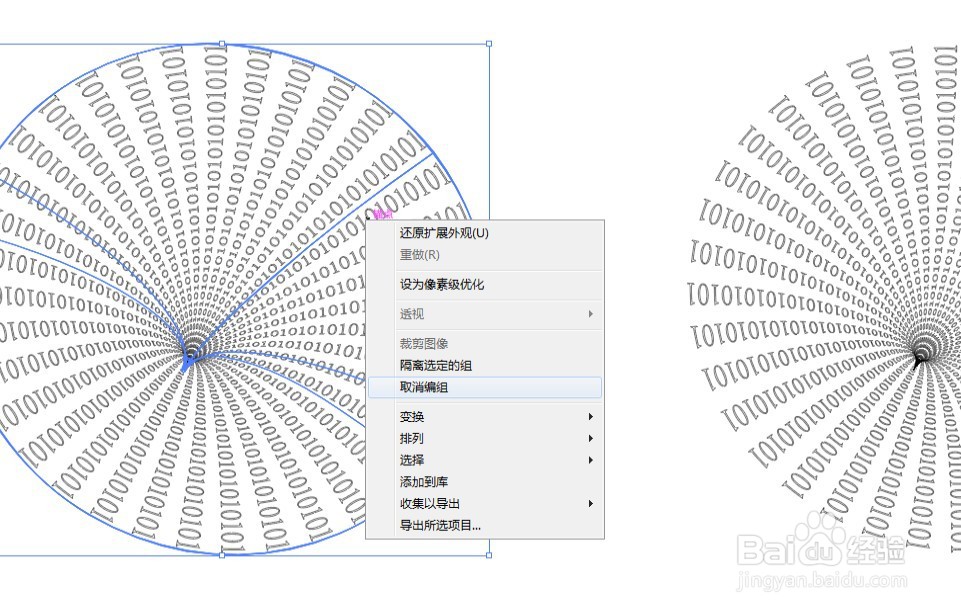The width and height of the screenshot is (961, 614).
Task: Select 设为像素级优化 in the context menu
Action: coord(444,284)
